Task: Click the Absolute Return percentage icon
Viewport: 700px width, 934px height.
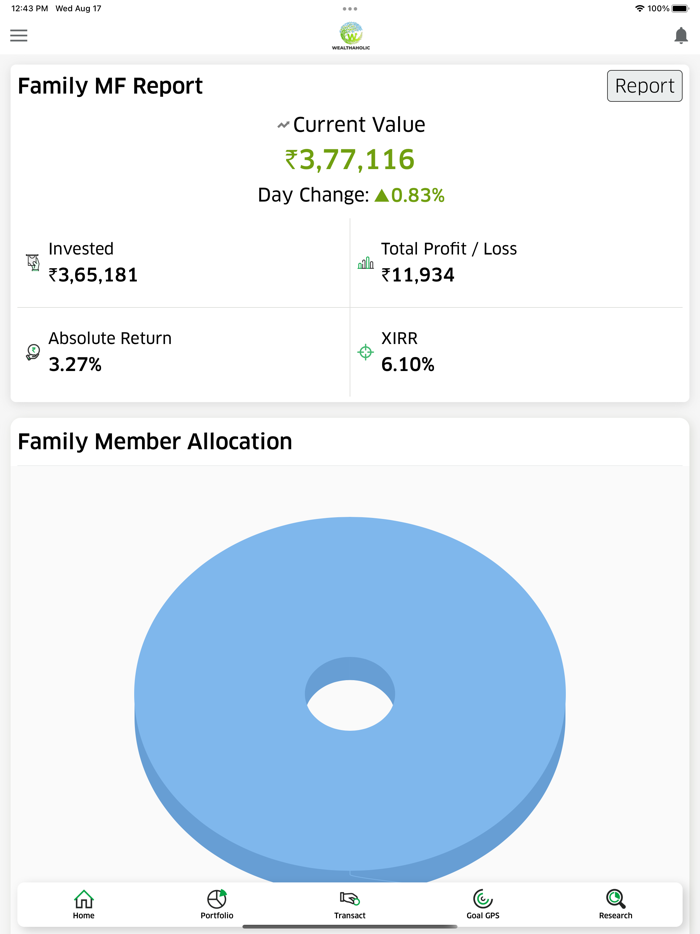Action: pos(31,351)
